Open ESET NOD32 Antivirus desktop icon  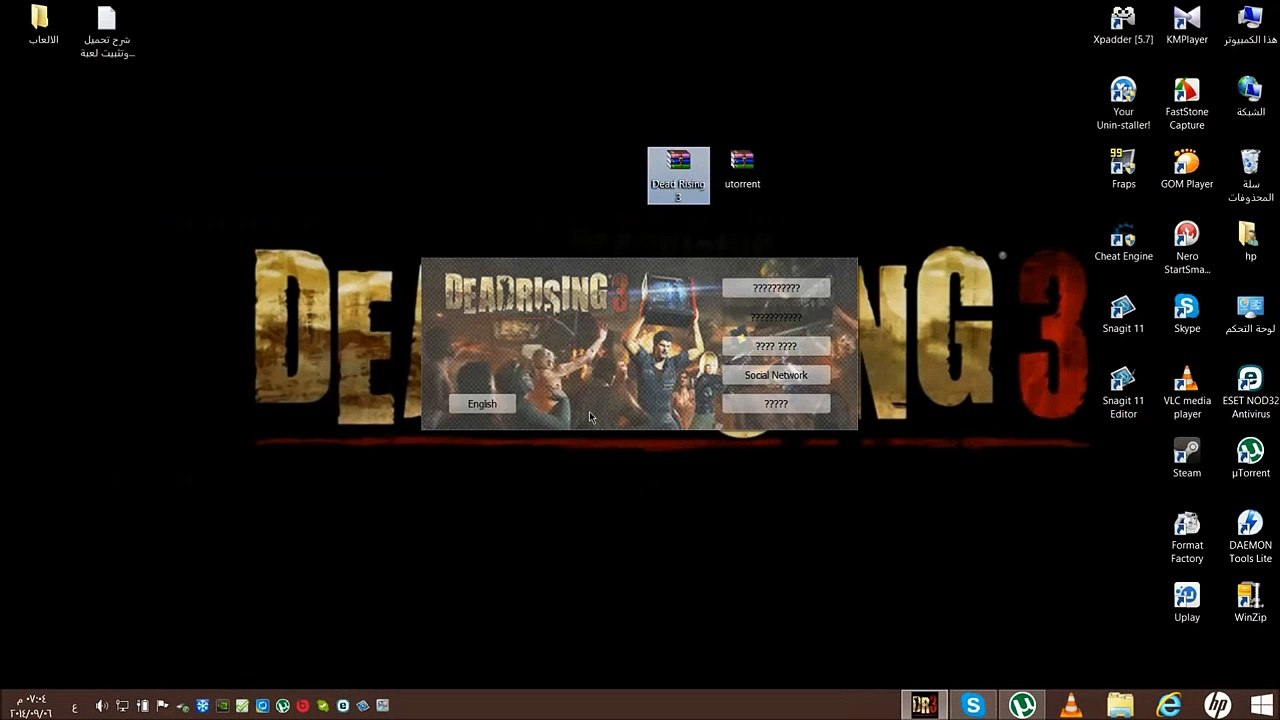click(x=1250, y=393)
